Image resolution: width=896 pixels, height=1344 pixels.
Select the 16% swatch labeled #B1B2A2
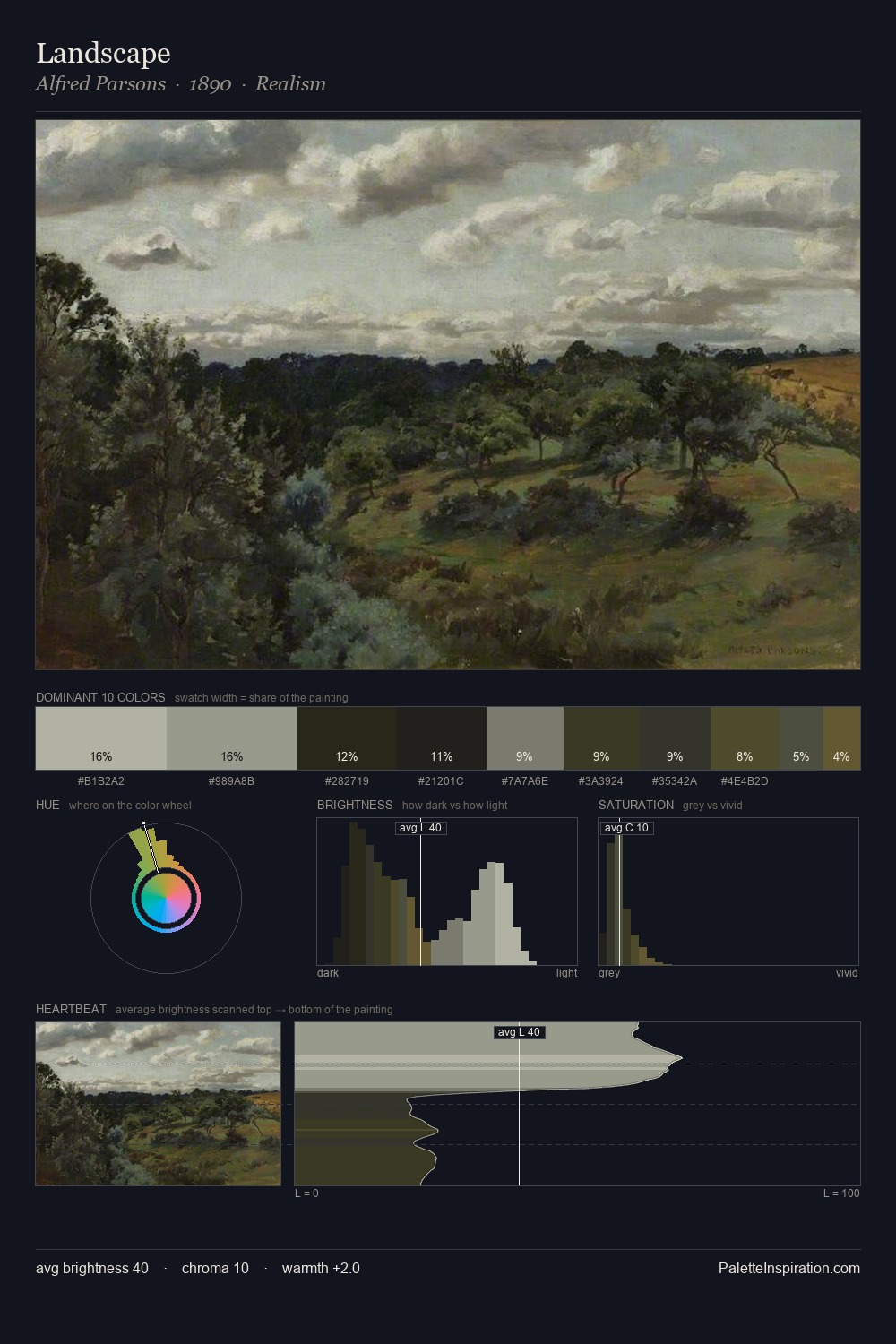click(x=101, y=738)
